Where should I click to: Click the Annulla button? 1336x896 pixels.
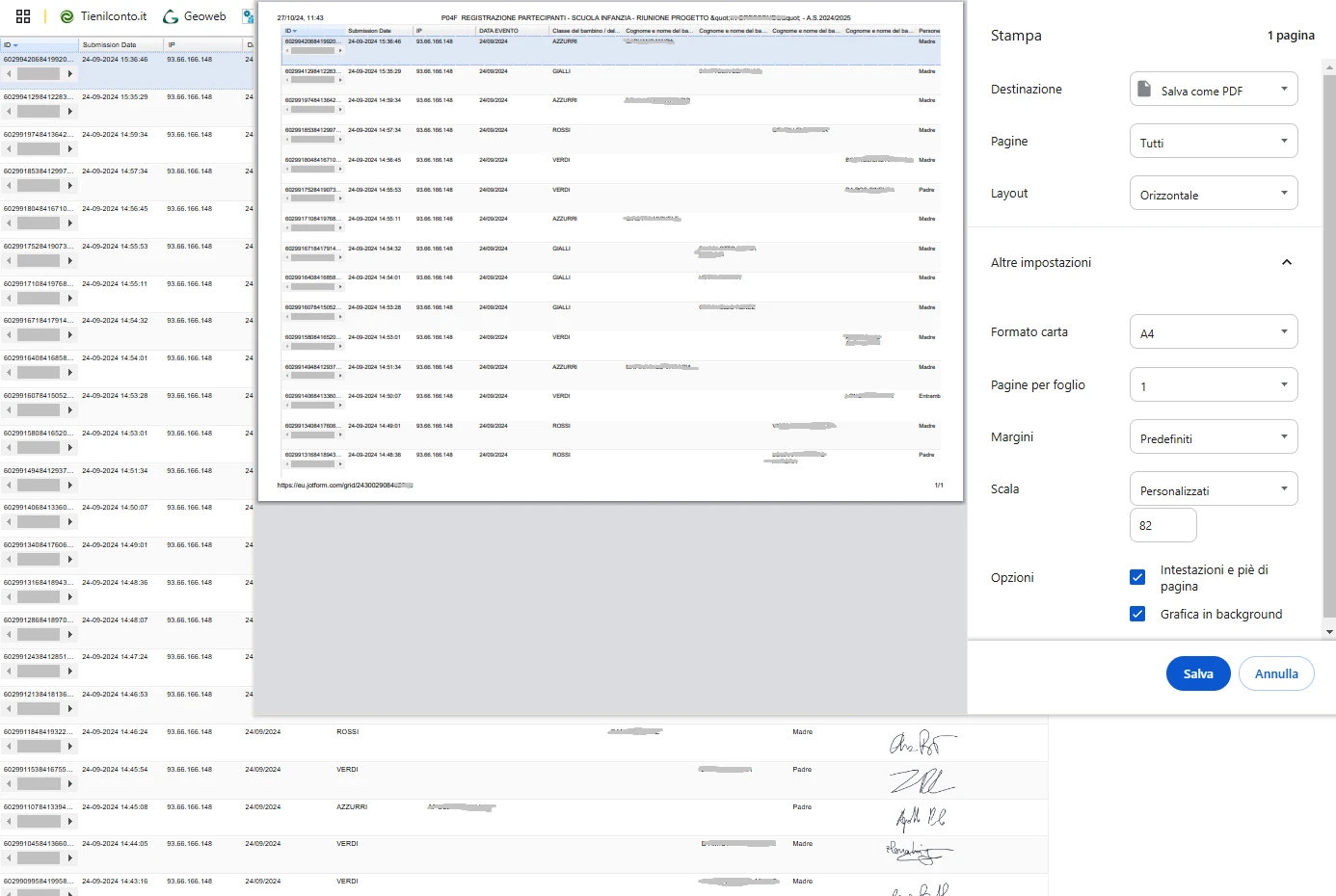point(1276,673)
